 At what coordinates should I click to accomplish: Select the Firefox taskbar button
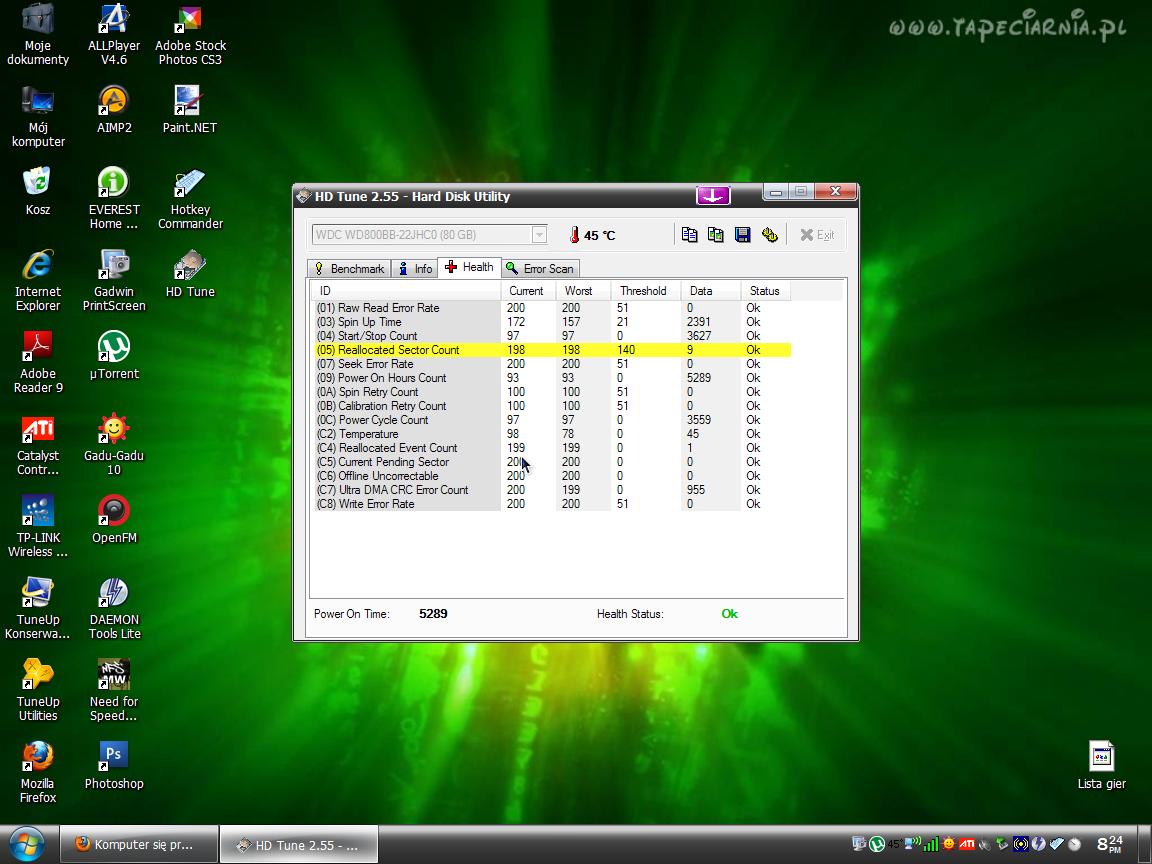(x=134, y=844)
